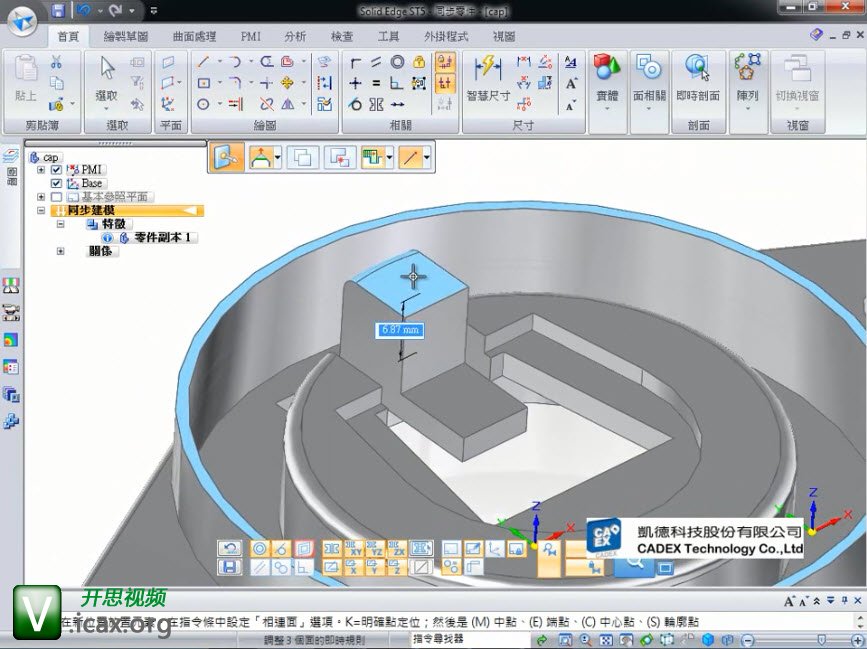Check the 基本參照平面 checkbox
The height and width of the screenshot is (649, 867).
(x=56, y=197)
